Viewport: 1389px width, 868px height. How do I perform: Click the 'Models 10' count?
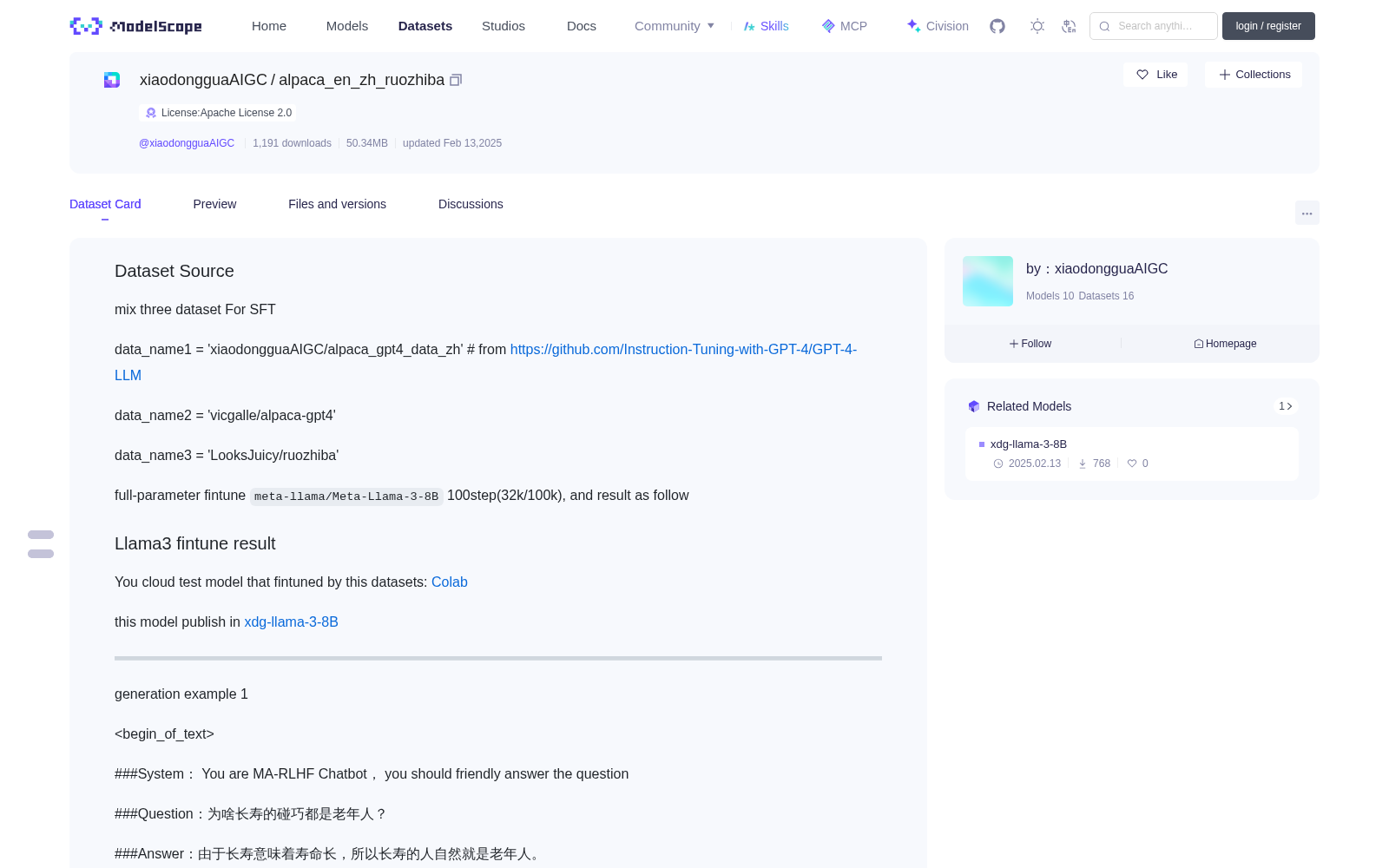pyautogui.click(x=1050, y=296)
